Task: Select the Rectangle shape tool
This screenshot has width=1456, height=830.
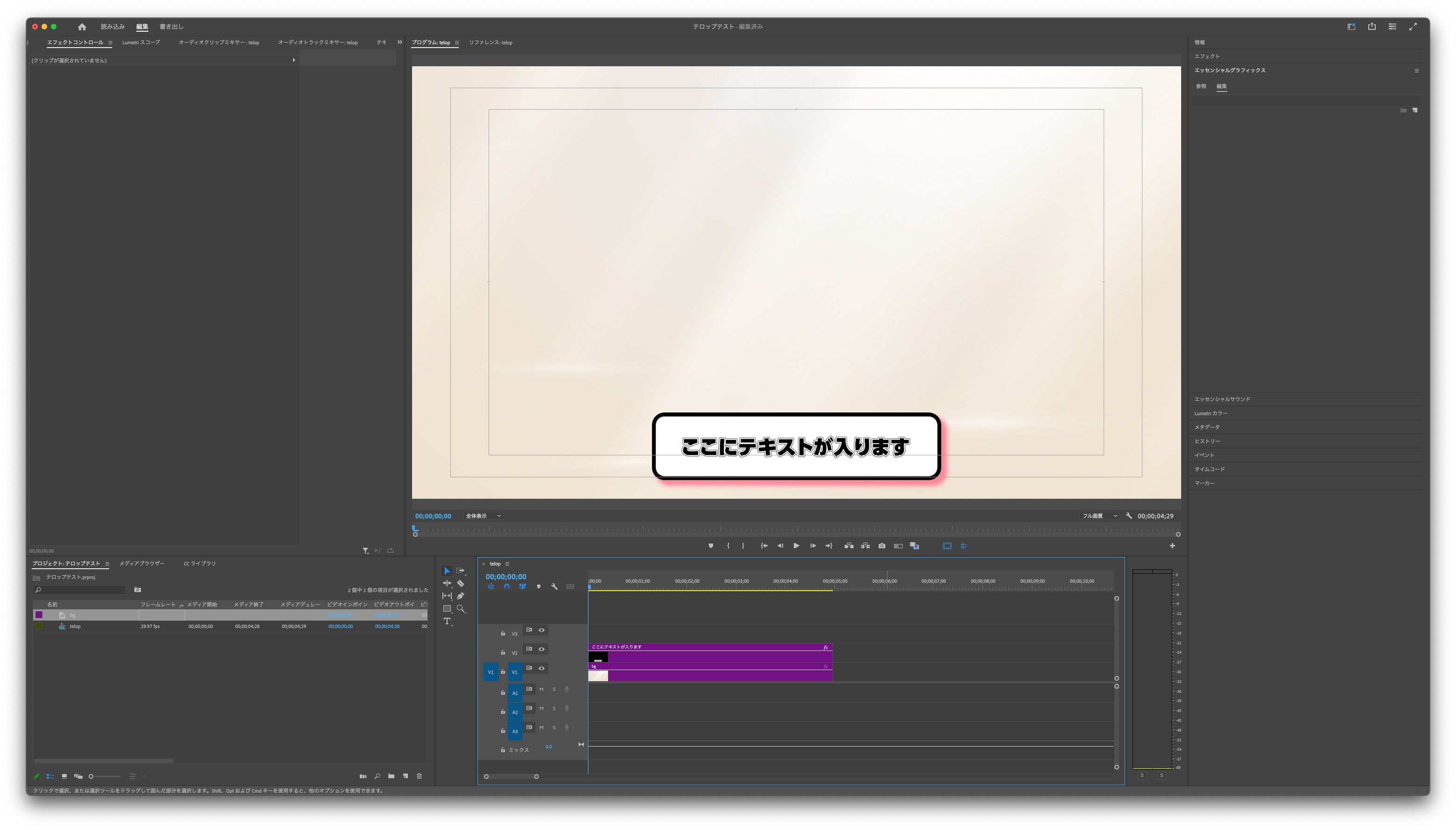Action: click(447, 609)
